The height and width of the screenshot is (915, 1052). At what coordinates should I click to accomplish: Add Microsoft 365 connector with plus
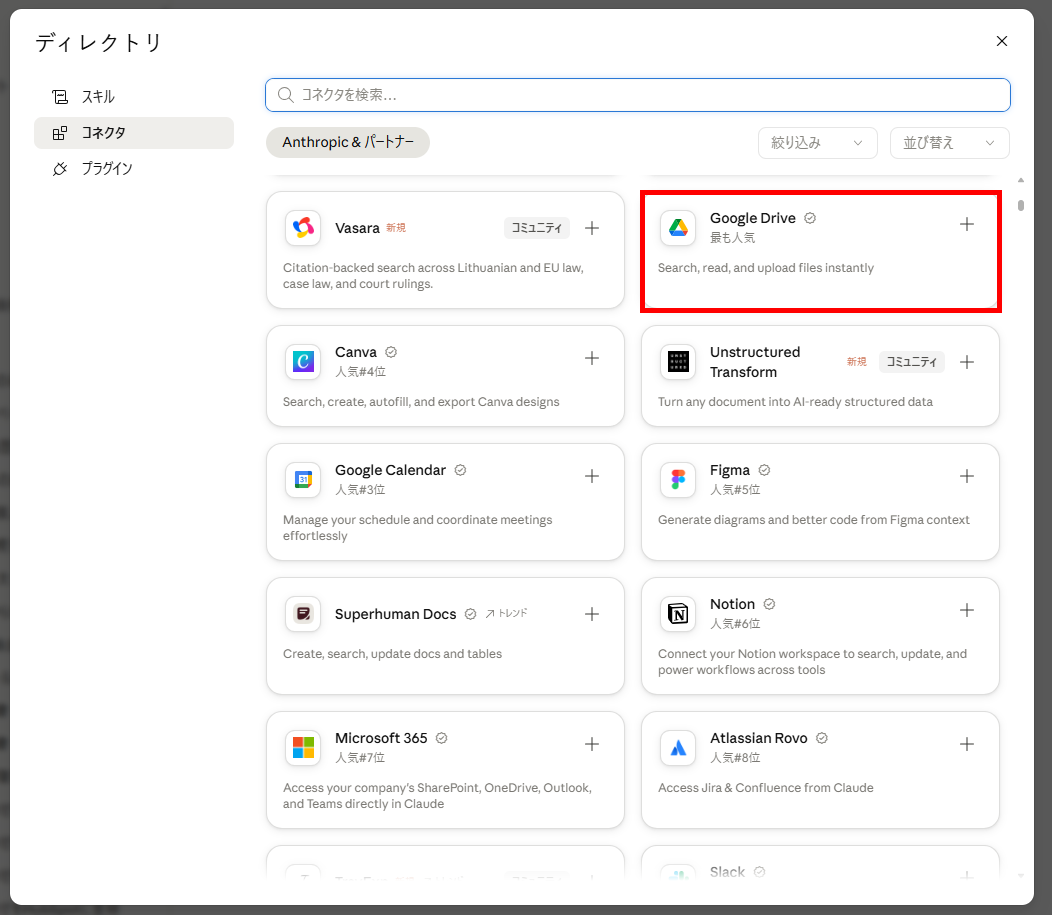(592, 744)
